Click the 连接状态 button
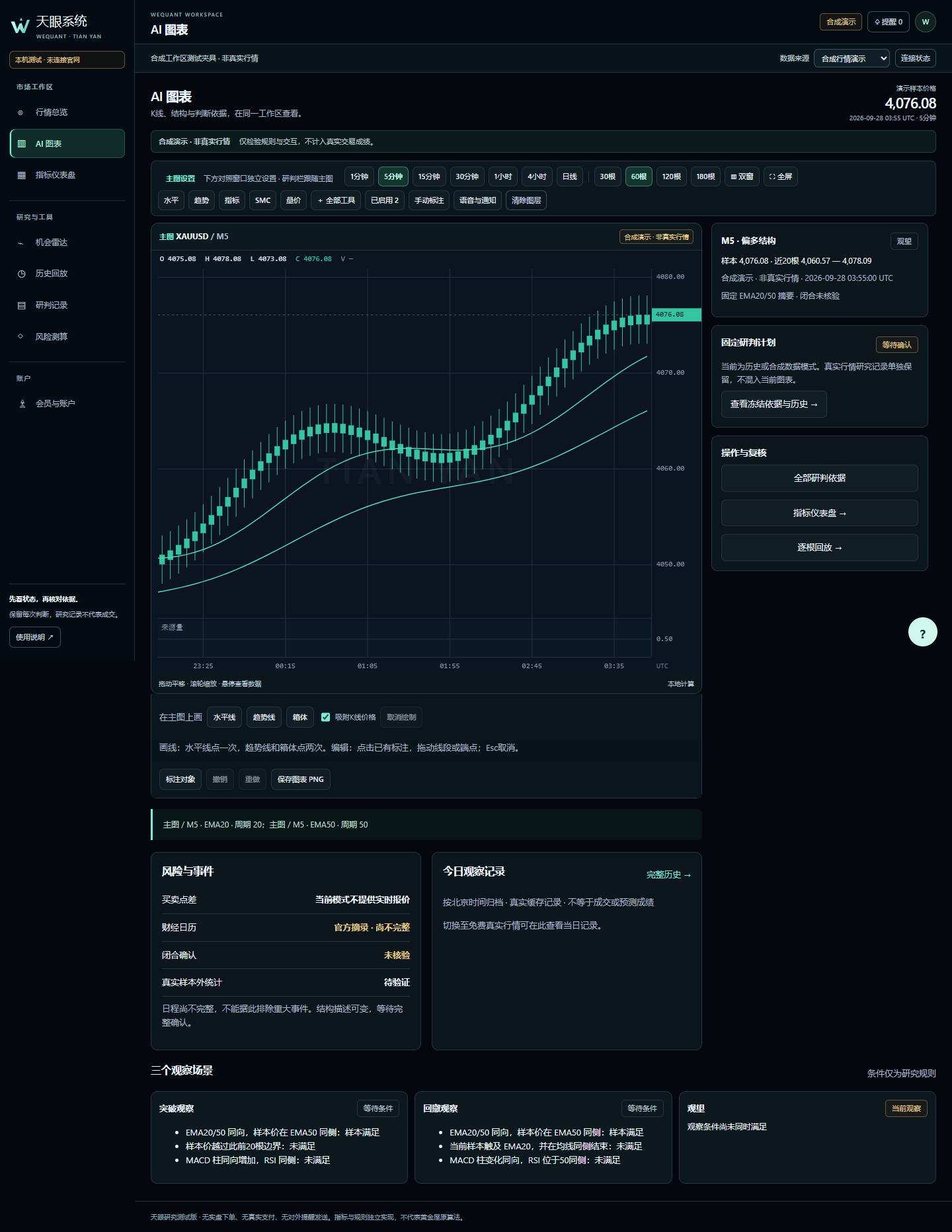 (x=915, y=58)
